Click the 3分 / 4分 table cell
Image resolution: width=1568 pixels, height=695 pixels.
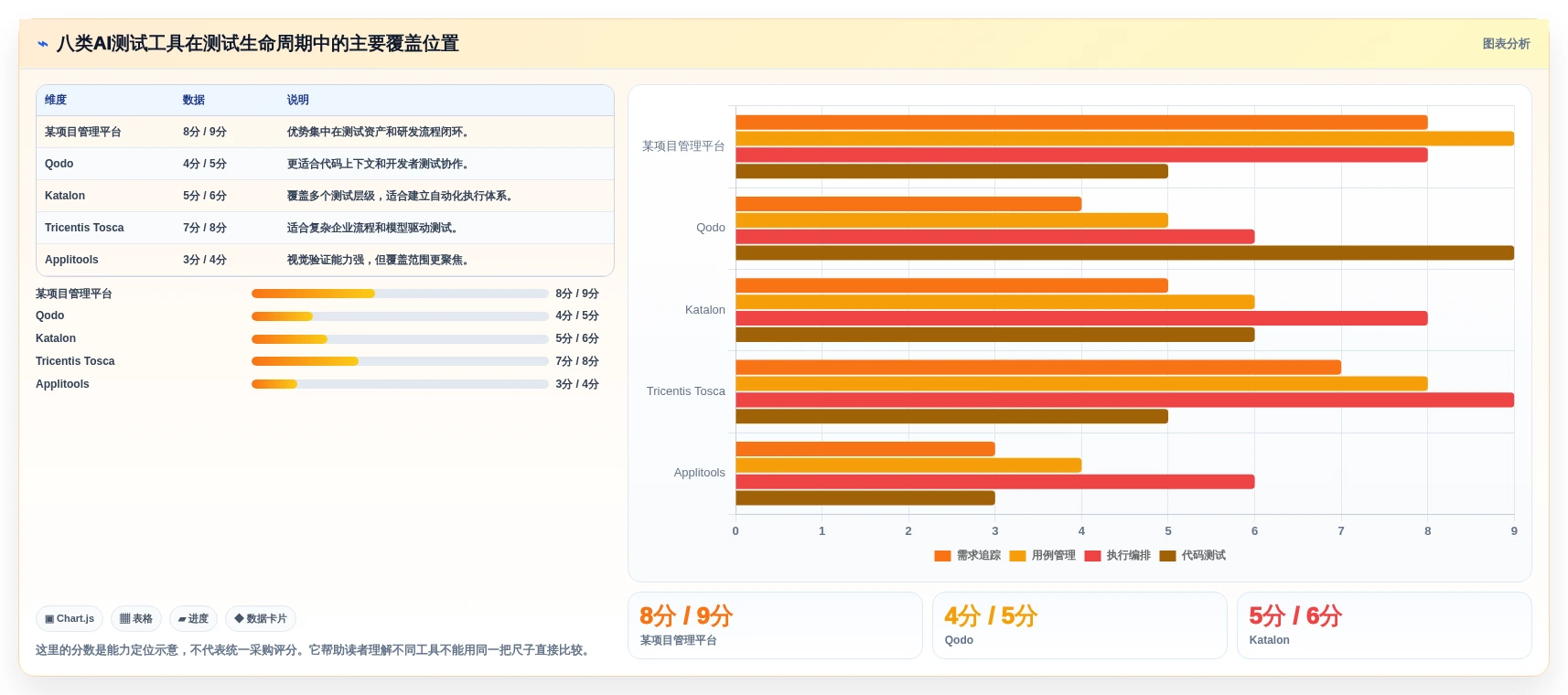pyautogui.click(x=205, y=261)
